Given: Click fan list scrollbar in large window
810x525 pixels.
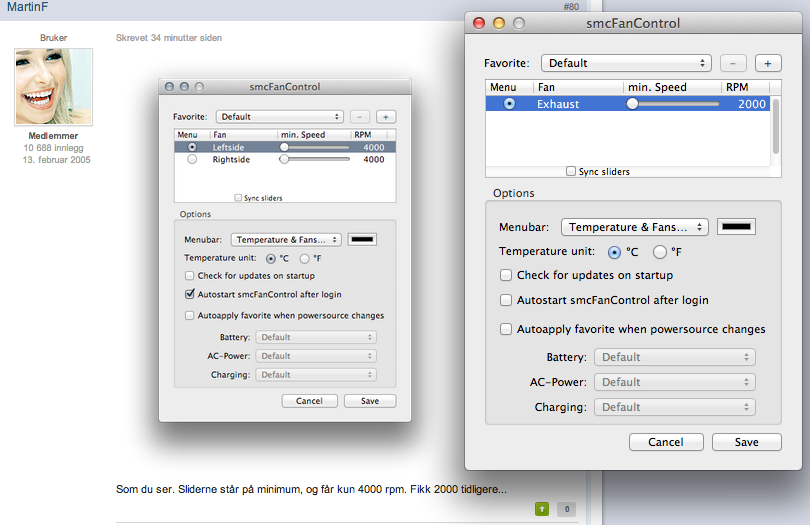Looking at the screenshot, I should 775,127.
